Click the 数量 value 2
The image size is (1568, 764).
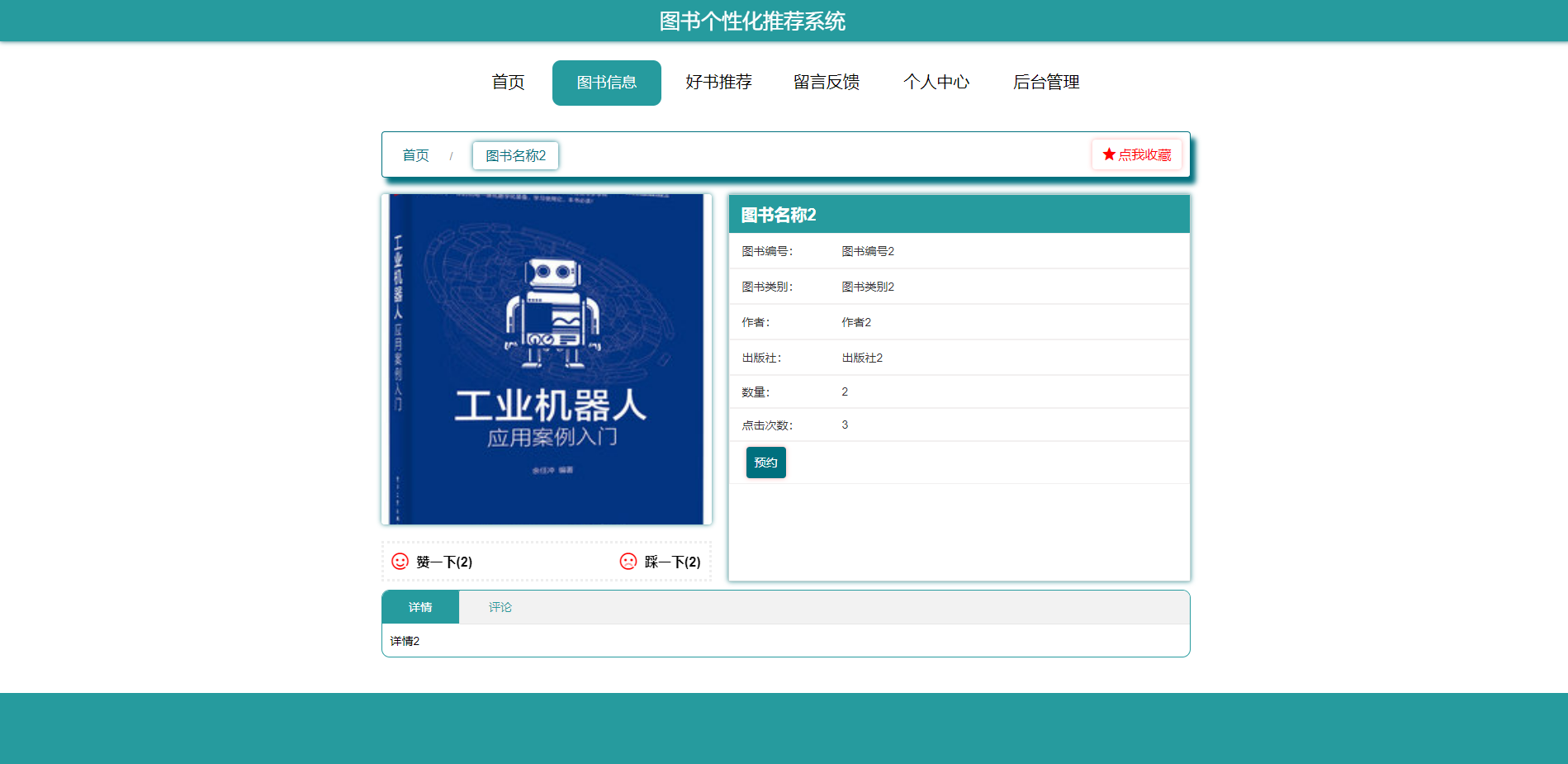coord(845,391)
